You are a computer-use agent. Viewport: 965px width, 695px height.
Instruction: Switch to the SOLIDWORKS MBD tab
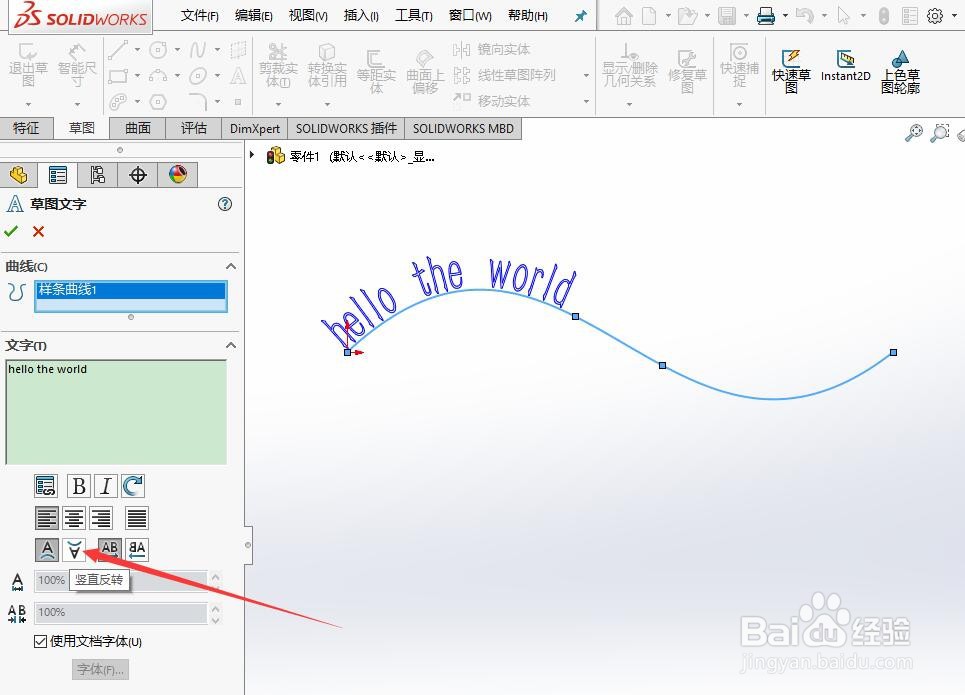pyautogui.click(x=463, y=128)
